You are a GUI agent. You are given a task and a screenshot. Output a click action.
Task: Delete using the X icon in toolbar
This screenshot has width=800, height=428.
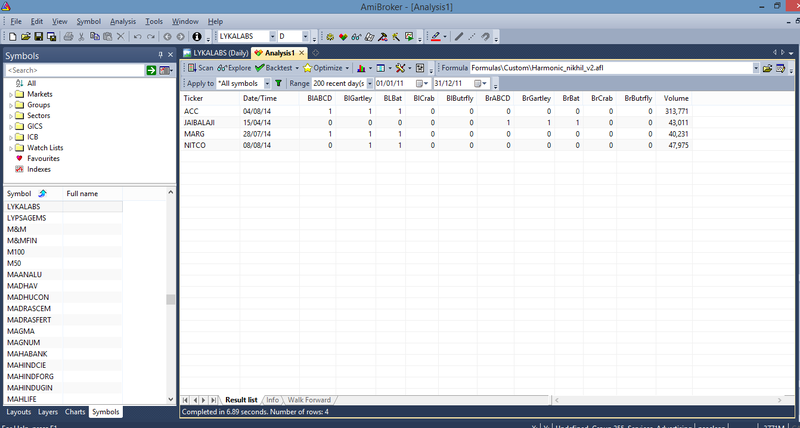(x=120, y=36)
